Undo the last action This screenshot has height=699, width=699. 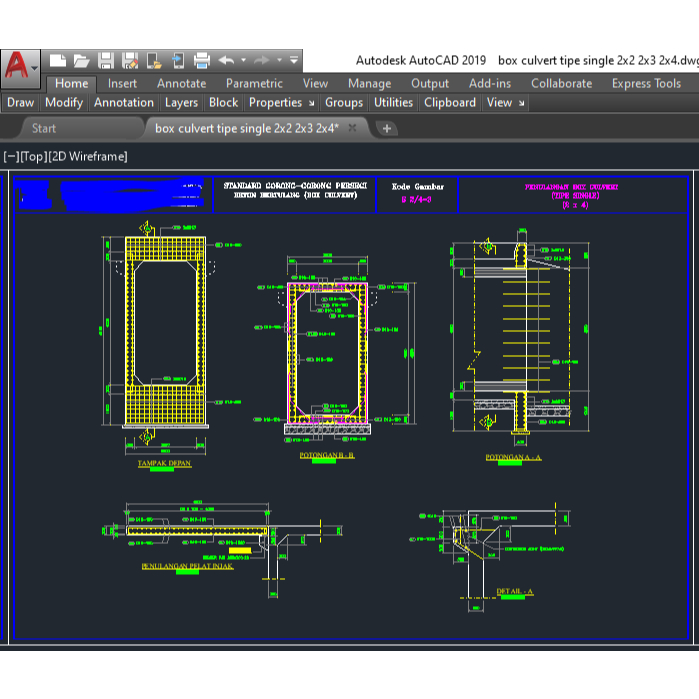coord(226,60)
